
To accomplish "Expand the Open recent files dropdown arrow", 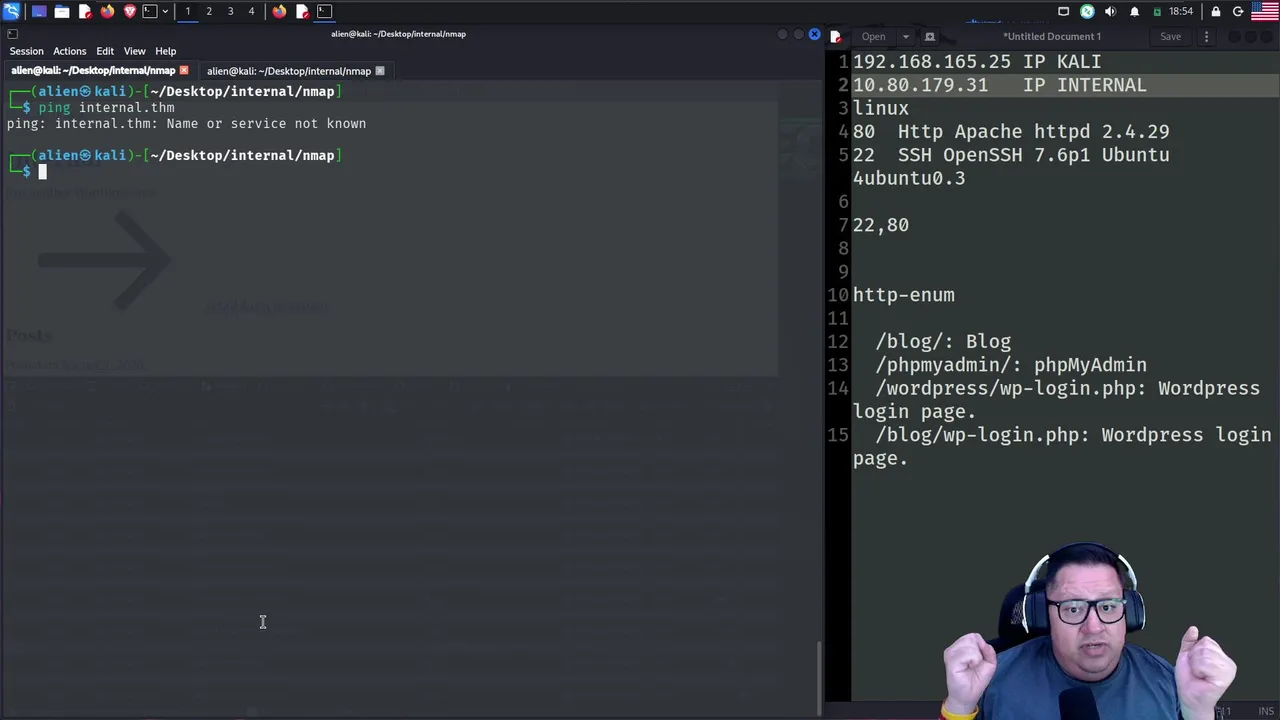I will click(905, 37).
